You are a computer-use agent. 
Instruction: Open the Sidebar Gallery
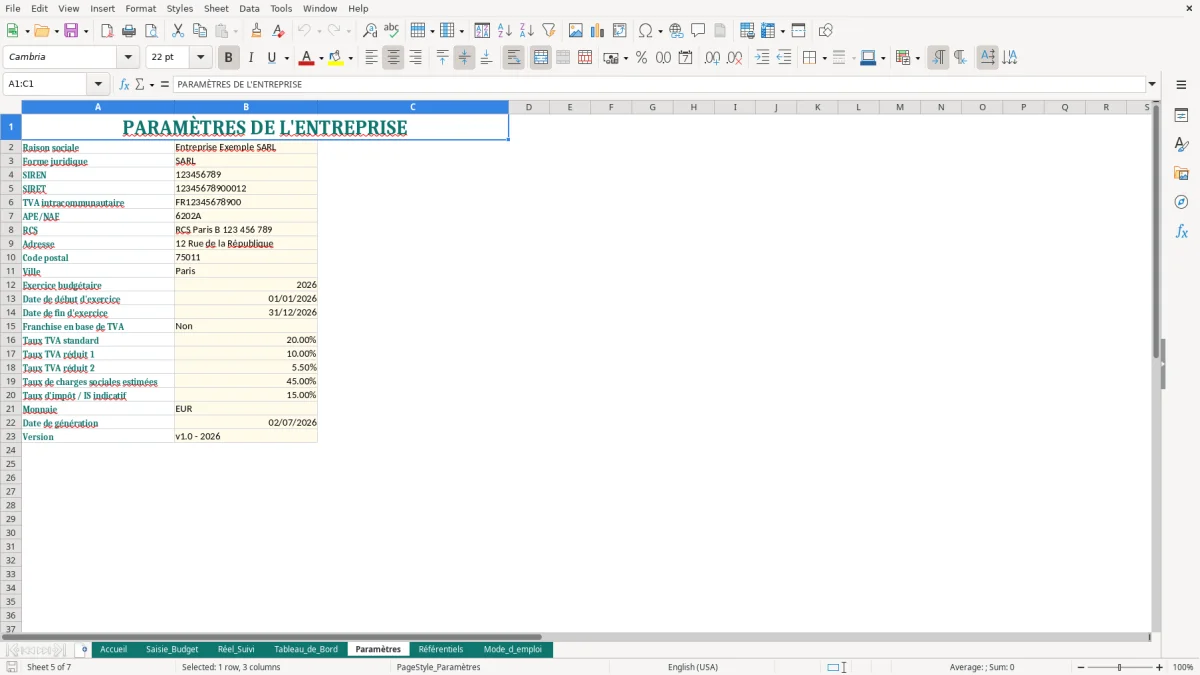point(1181,173)
